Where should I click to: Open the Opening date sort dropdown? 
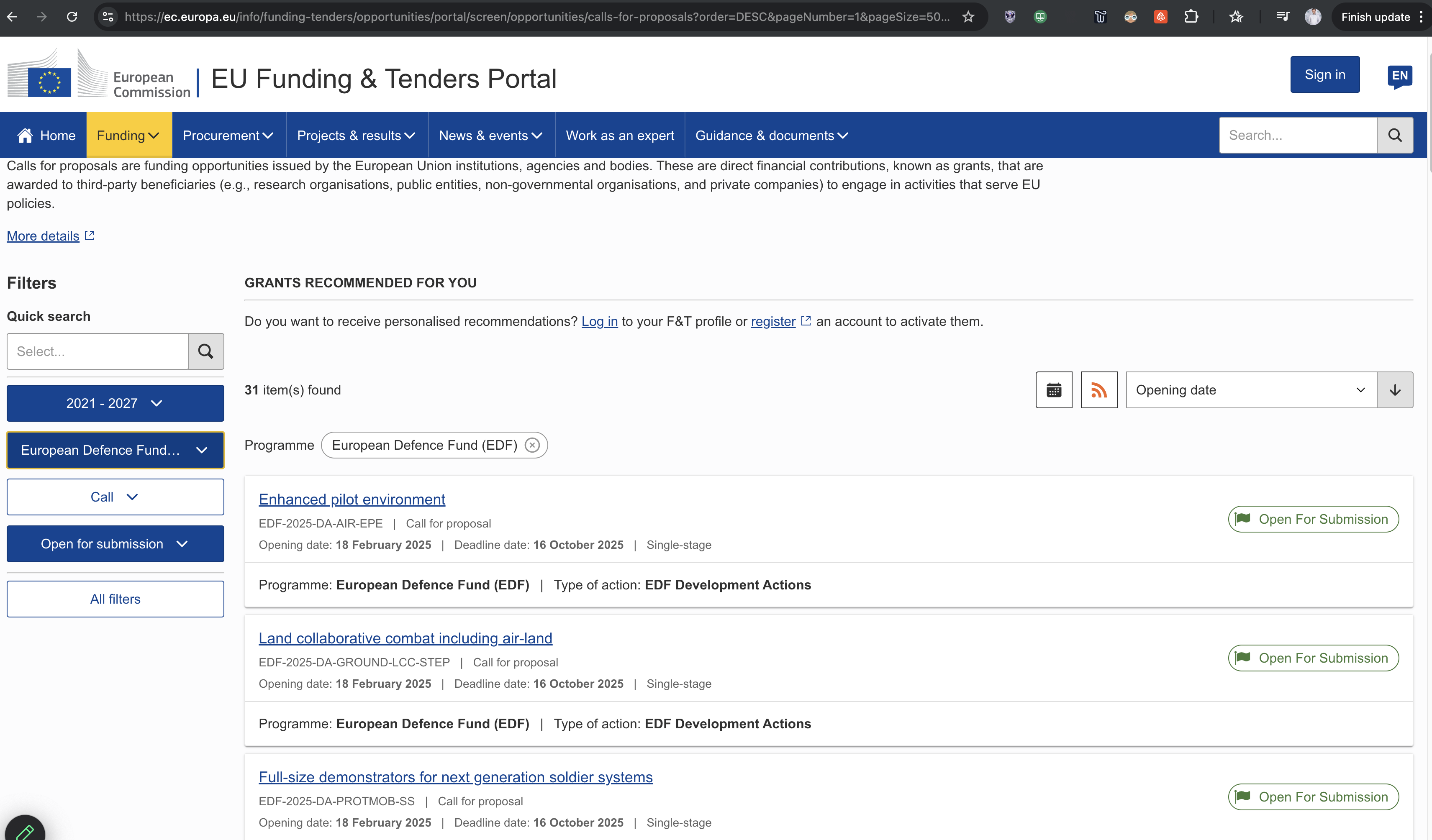[x=1251, y=389]
